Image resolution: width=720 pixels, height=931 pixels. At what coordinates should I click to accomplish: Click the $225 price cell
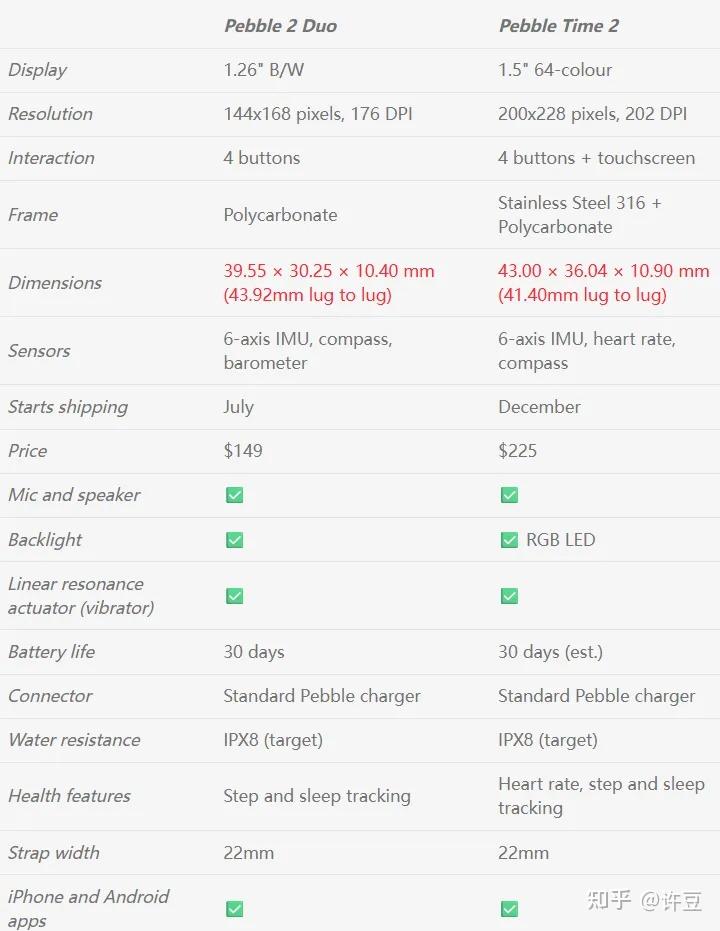[x=517, y=451]
